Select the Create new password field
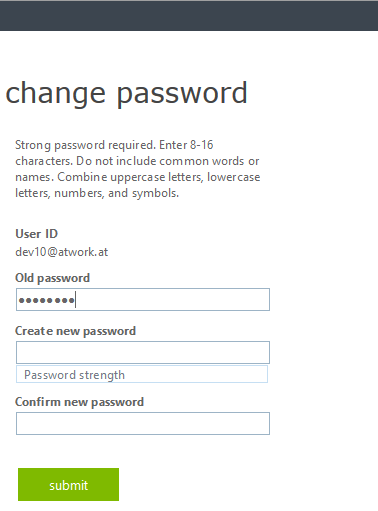The image size is (378, 511). pyautogui.click(x=143, y=352)
